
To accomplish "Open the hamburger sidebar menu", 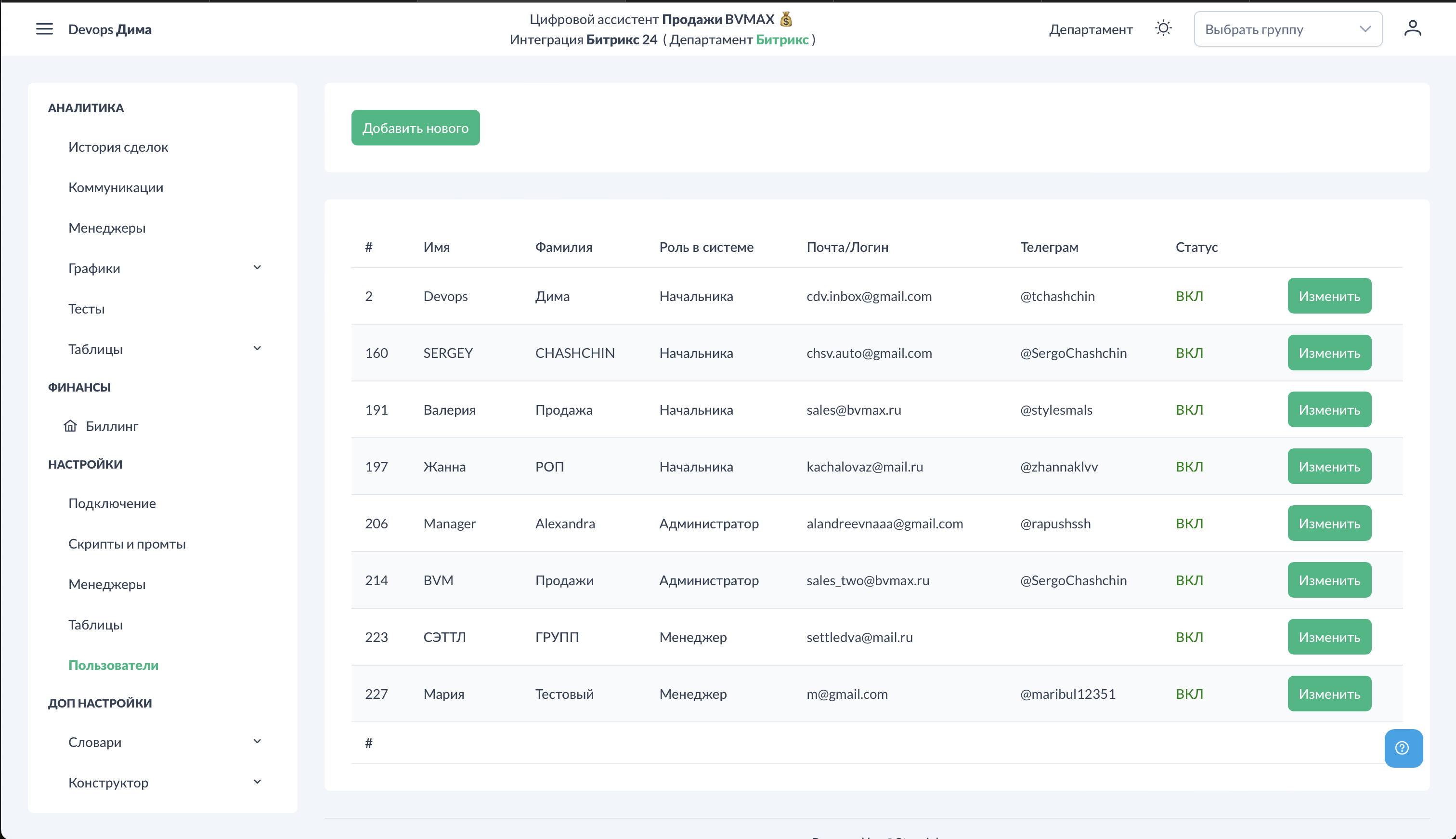I will pyautogui.click(x=44, y=29).
